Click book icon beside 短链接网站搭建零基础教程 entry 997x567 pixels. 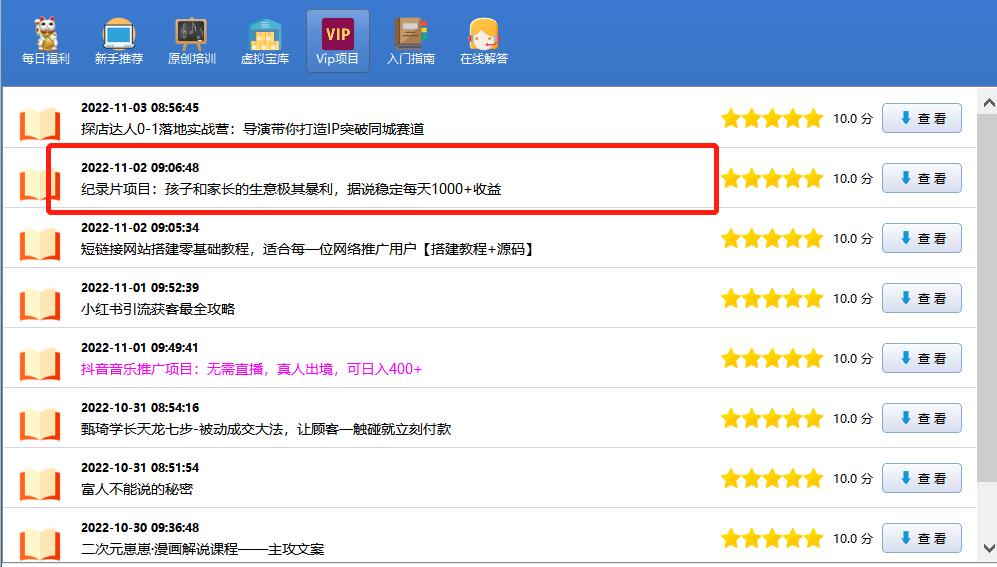pyautogui.click(x=39, y=243)
